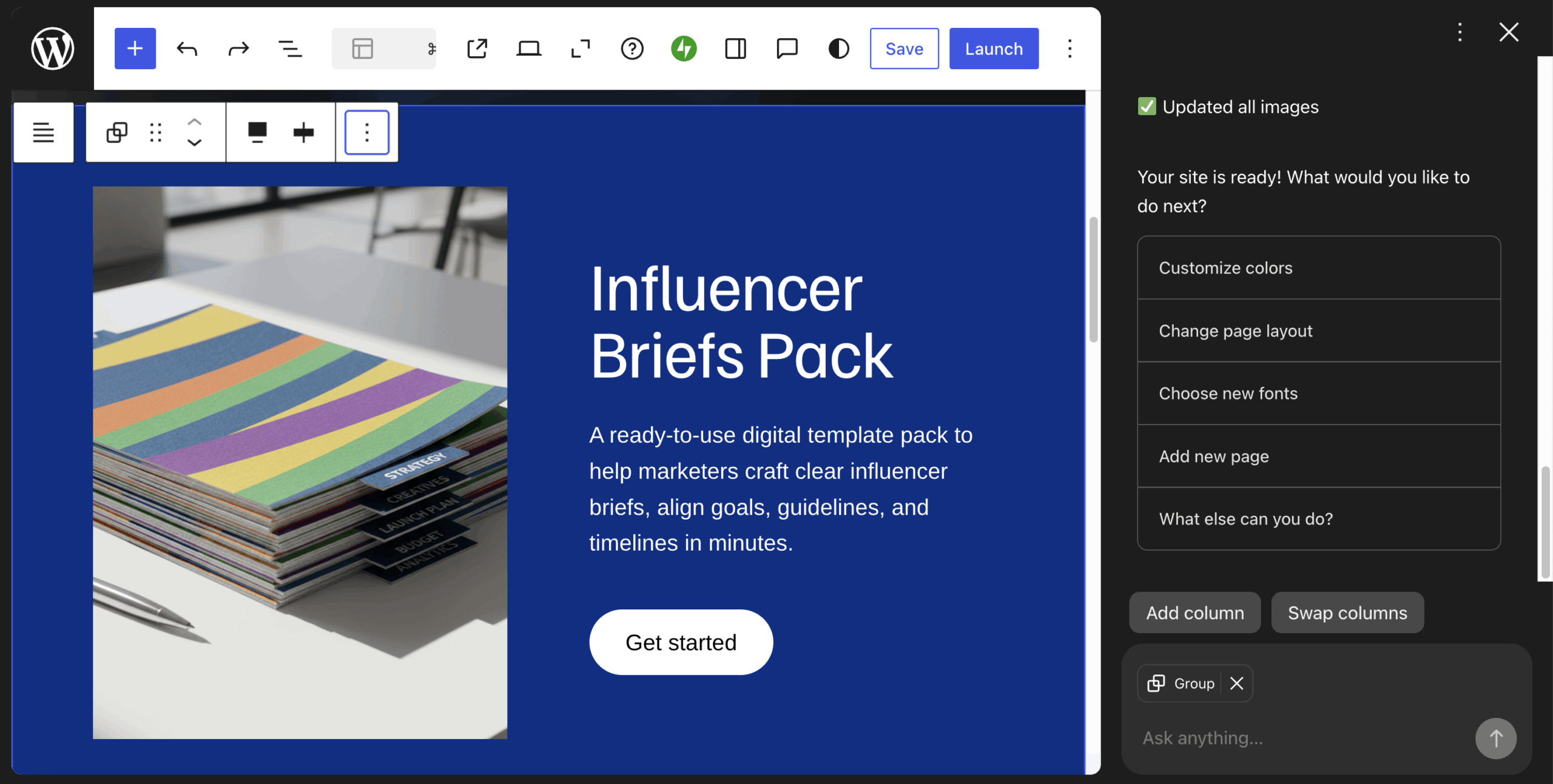
Task: Open the alignment options dropdown
Action: tap(257, 132)
